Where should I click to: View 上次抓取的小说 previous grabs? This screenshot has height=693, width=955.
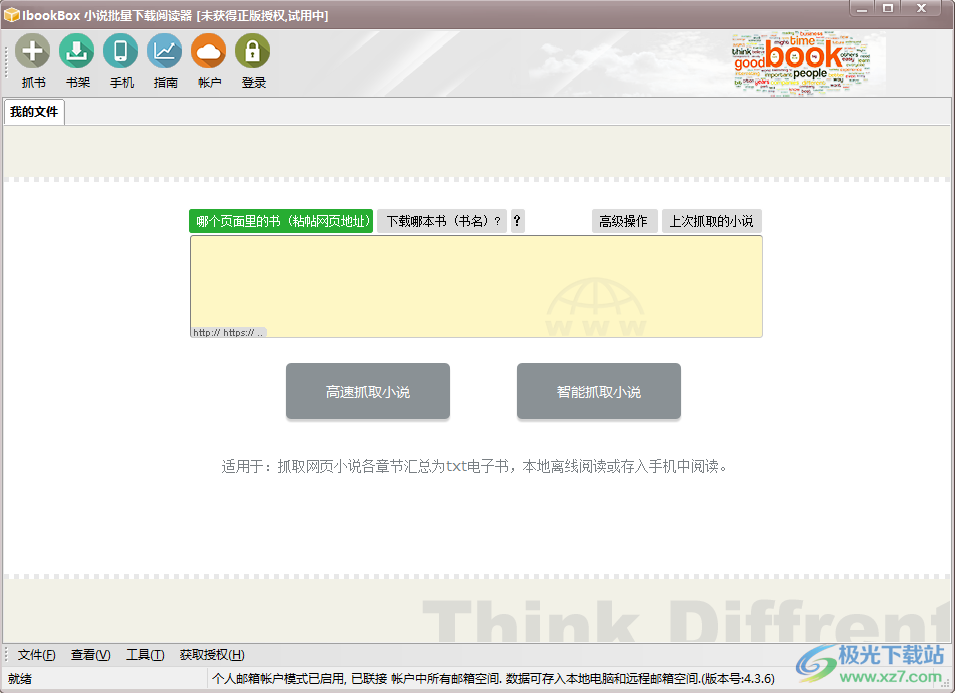click(711, 221)
